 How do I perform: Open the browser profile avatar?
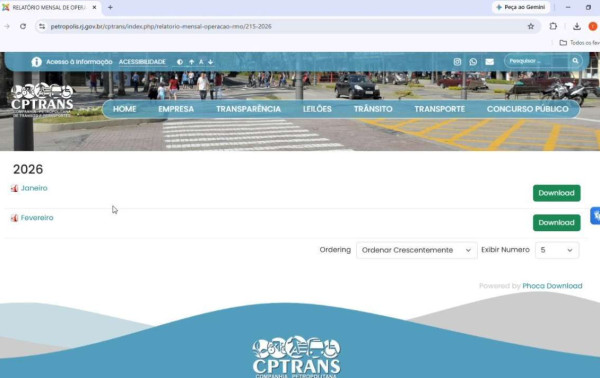tap(593, 26)
